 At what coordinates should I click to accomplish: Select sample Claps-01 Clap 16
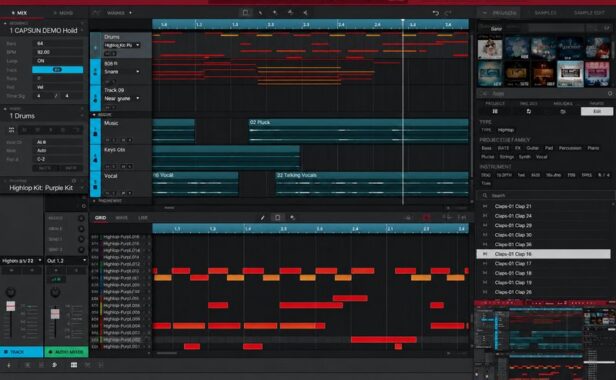tap(544, 254)
